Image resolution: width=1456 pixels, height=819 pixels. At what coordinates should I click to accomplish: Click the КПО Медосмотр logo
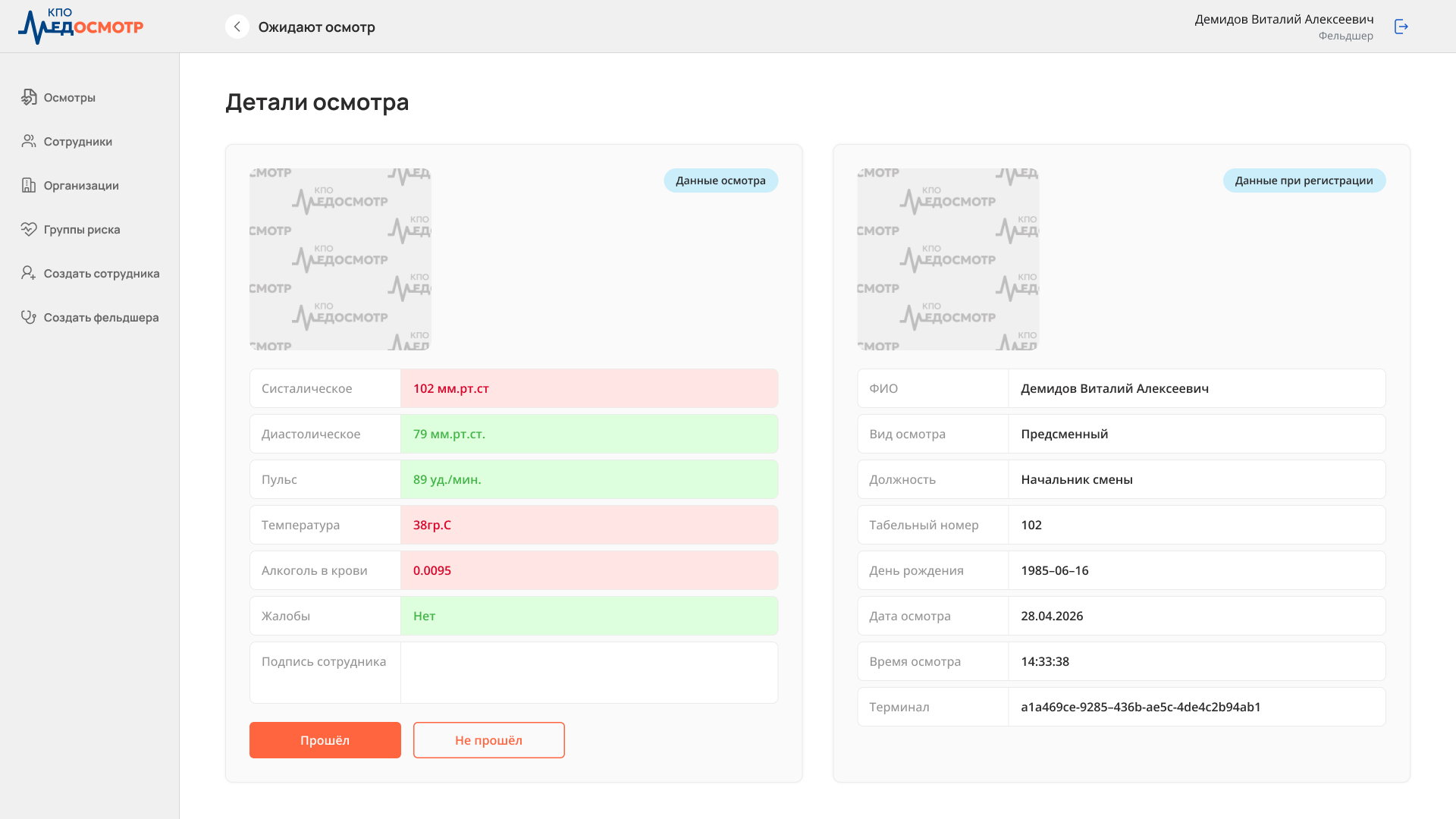tap(80, 26)
